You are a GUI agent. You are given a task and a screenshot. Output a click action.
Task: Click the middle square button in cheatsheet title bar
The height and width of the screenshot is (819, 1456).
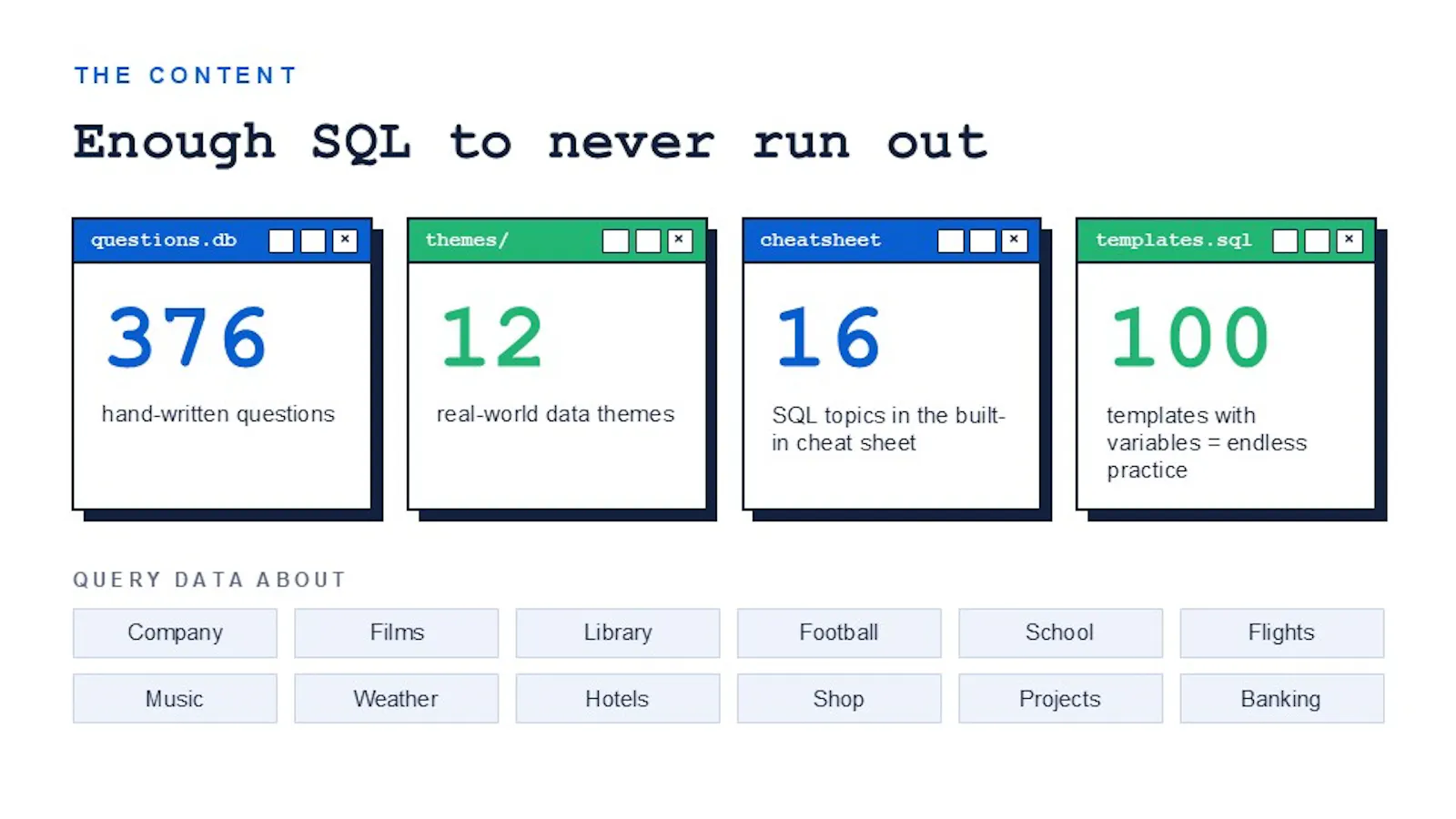983,240
